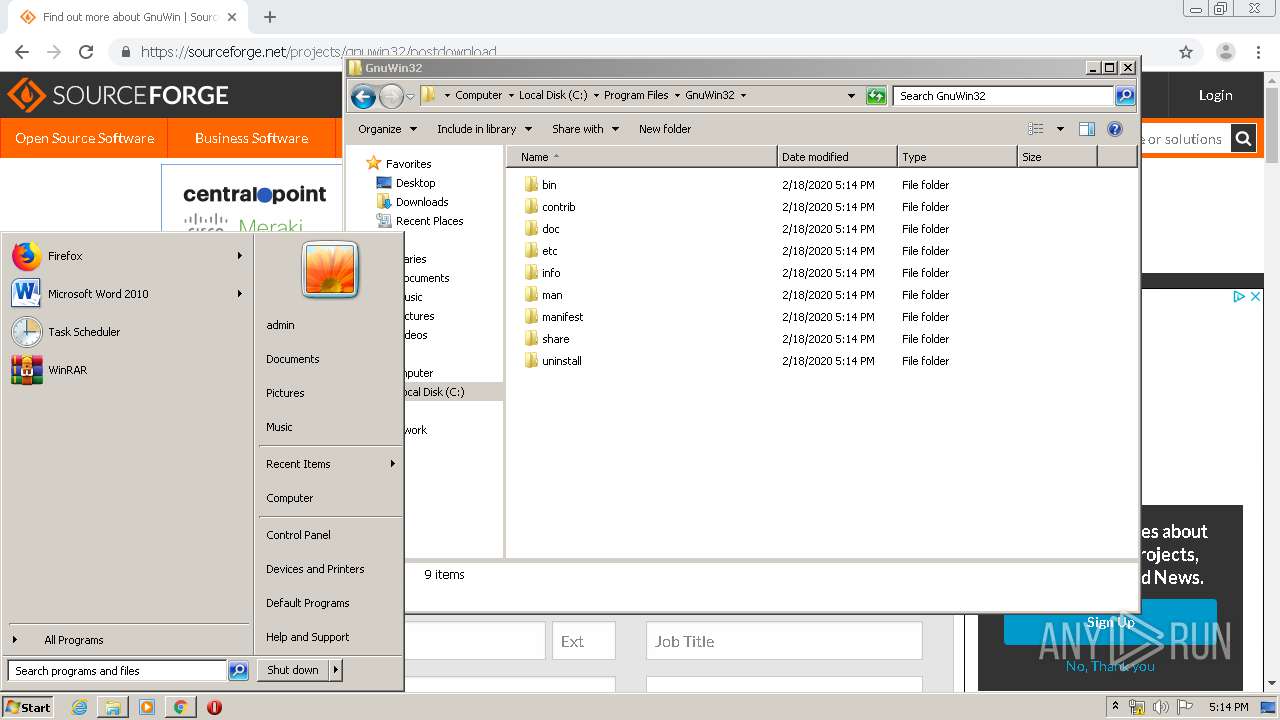
Task: Open the Organize menu
Action: (x=387, y=129)
